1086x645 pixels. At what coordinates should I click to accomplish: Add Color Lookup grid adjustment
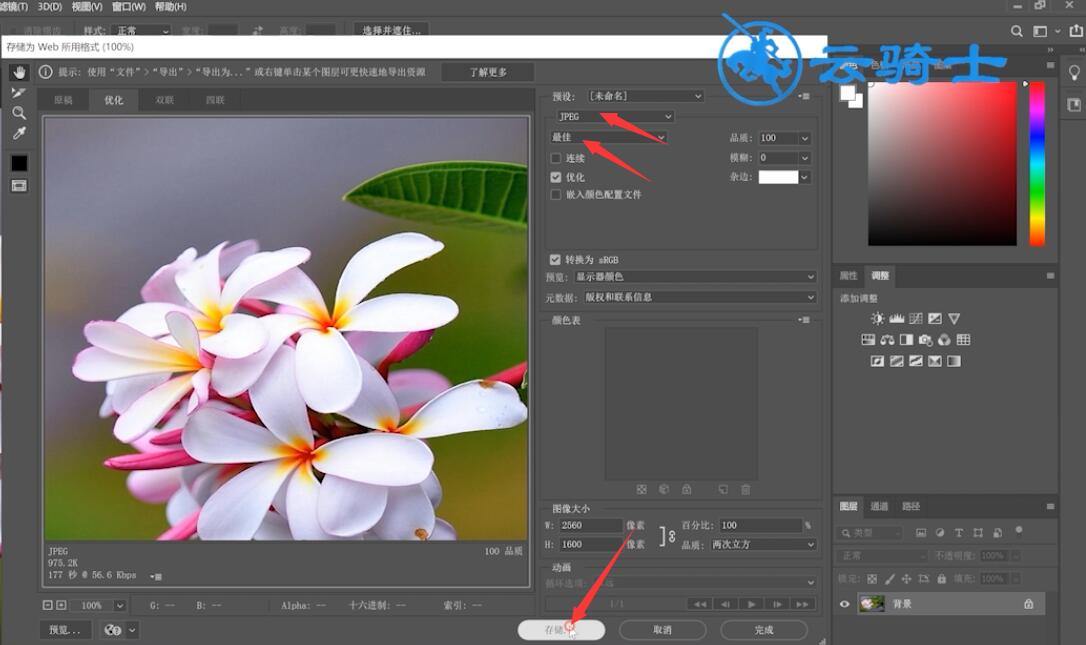[963, 339]
